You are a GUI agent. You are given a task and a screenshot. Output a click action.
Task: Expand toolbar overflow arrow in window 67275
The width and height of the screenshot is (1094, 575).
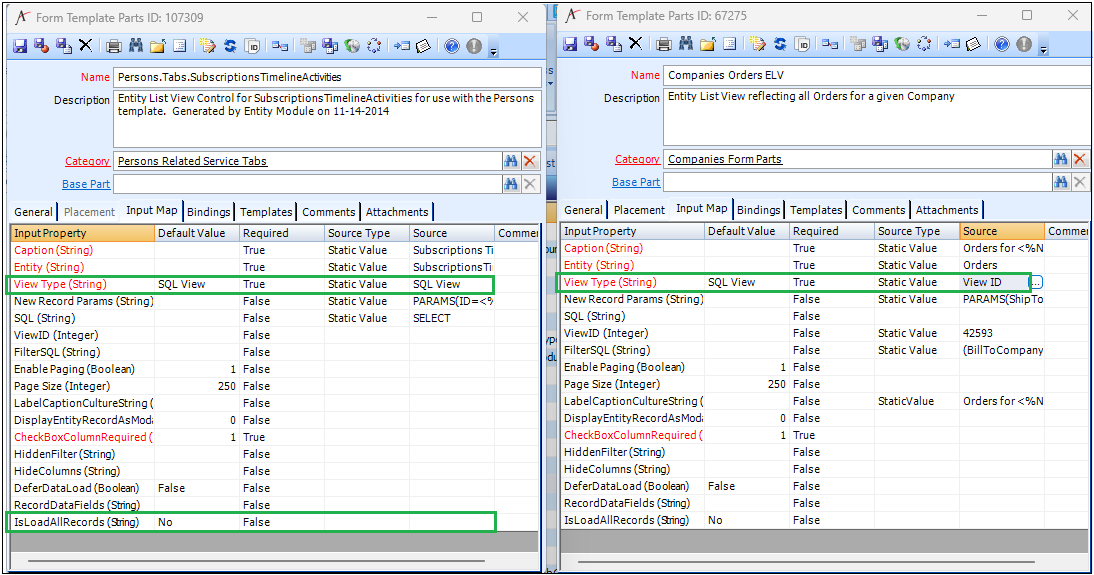coord(1044,49)
